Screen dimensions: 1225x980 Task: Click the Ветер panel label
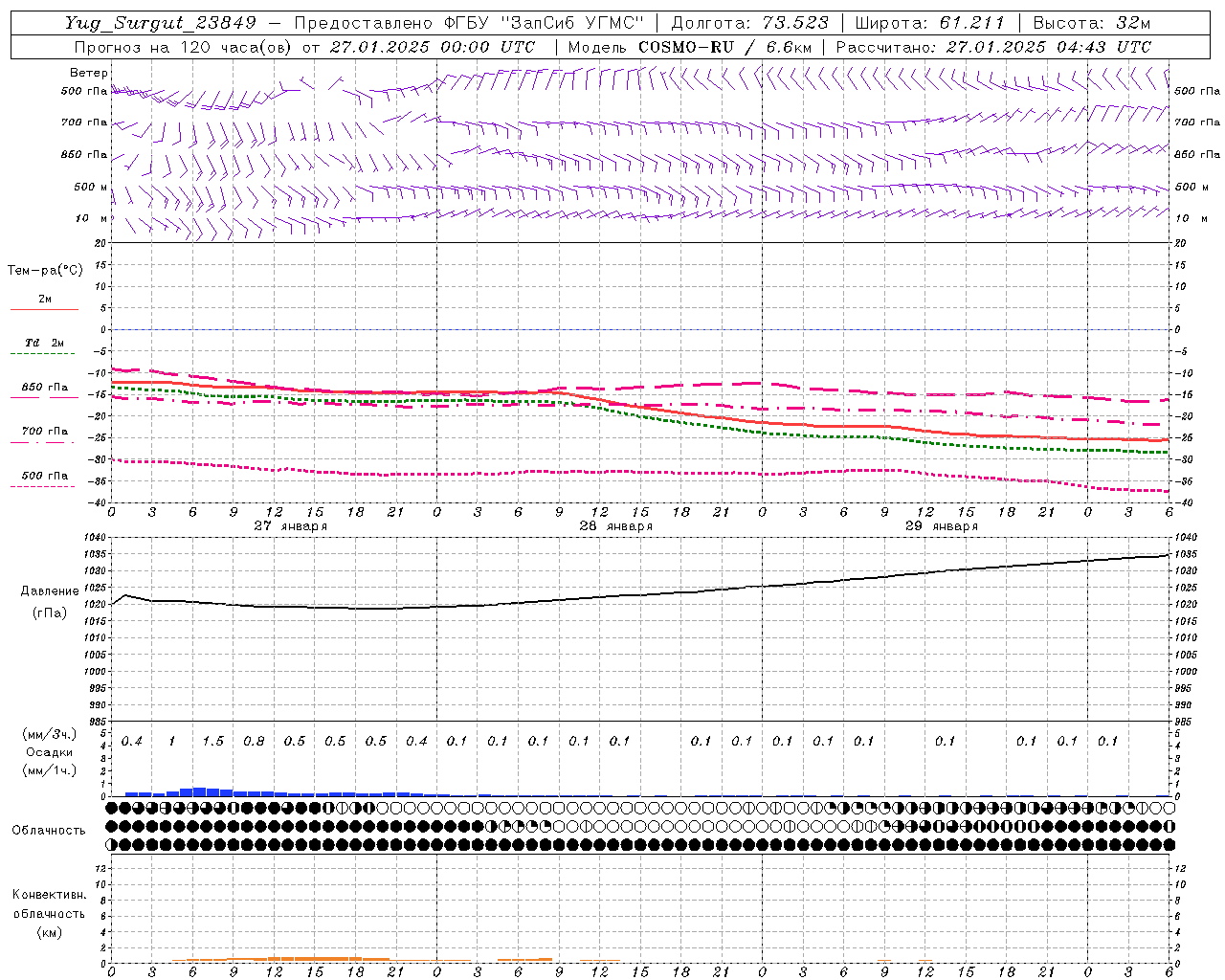(x=89, y=73)
